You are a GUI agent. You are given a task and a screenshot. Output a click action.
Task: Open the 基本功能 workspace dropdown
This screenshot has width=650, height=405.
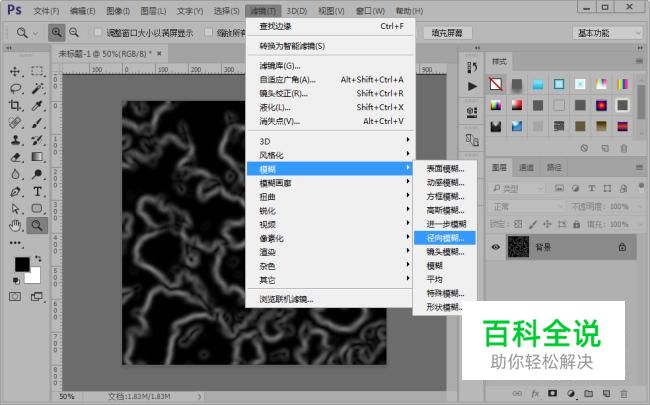(608, 33)
